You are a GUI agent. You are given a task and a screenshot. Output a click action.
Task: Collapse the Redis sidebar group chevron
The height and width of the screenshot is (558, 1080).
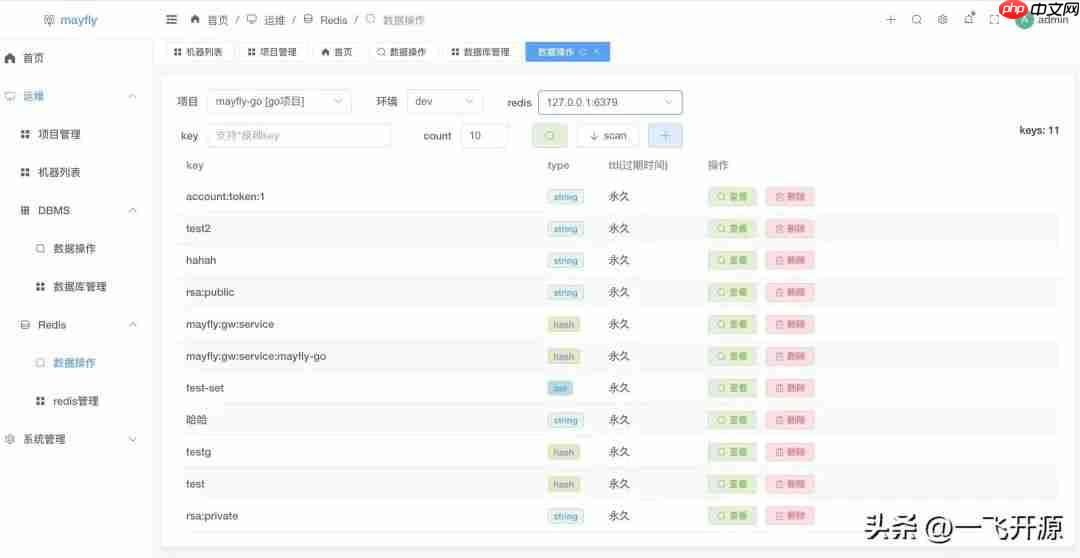click(133, 324)
